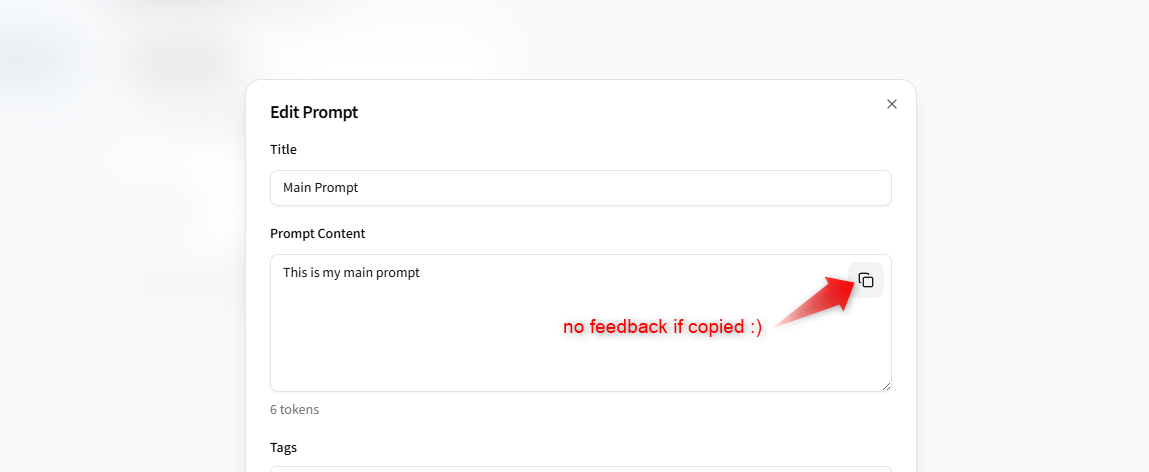Click the 'no feedback if copied' red text
Viewport: 1149px width, 472px height.
coord(662,327)
